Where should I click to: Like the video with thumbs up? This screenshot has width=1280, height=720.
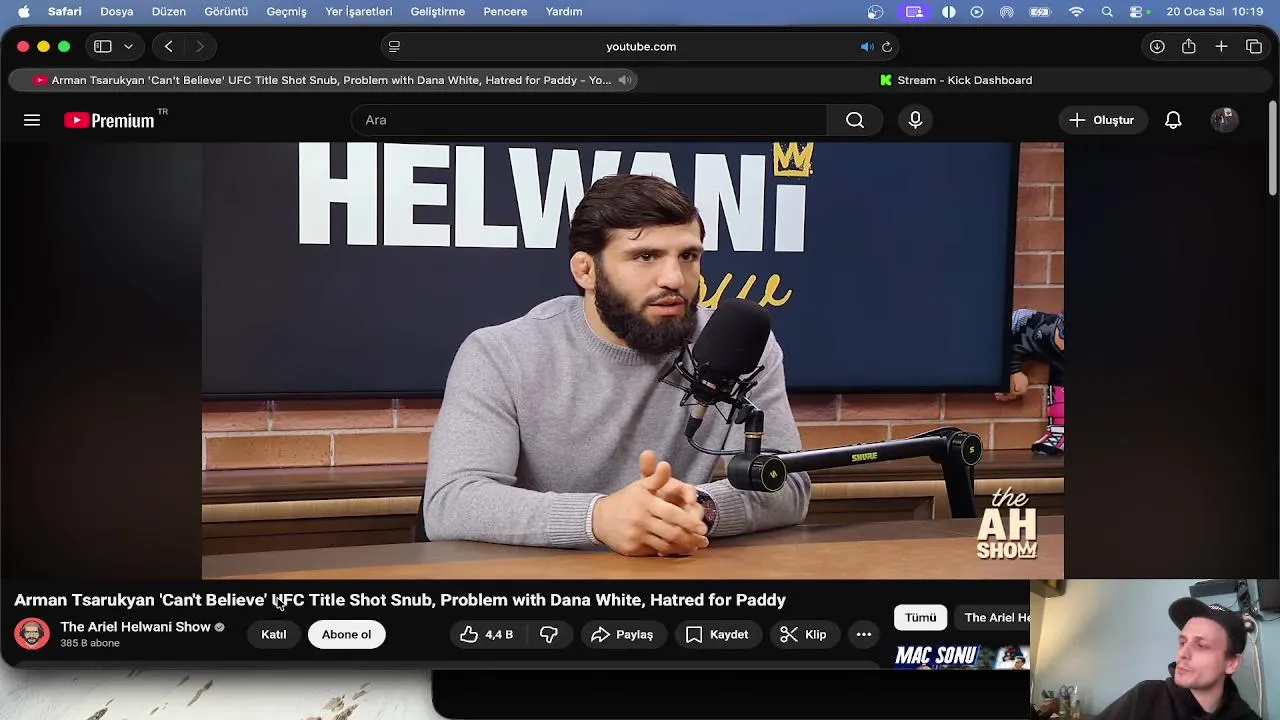[x=487, y=634]
